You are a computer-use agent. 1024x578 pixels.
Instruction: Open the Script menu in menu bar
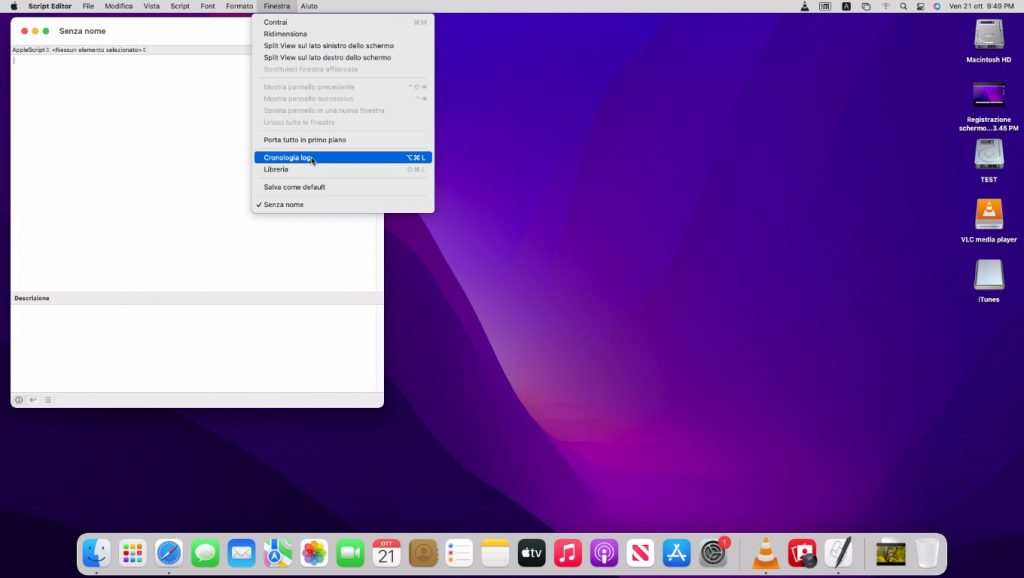point(180,6)
